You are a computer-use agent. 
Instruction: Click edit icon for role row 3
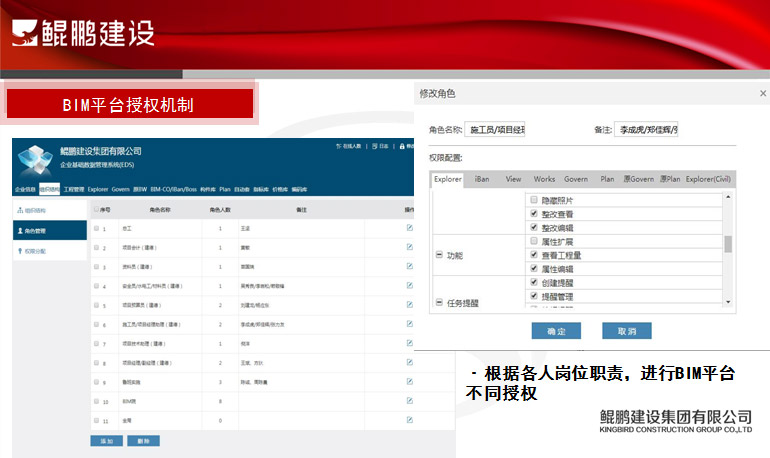410,266
